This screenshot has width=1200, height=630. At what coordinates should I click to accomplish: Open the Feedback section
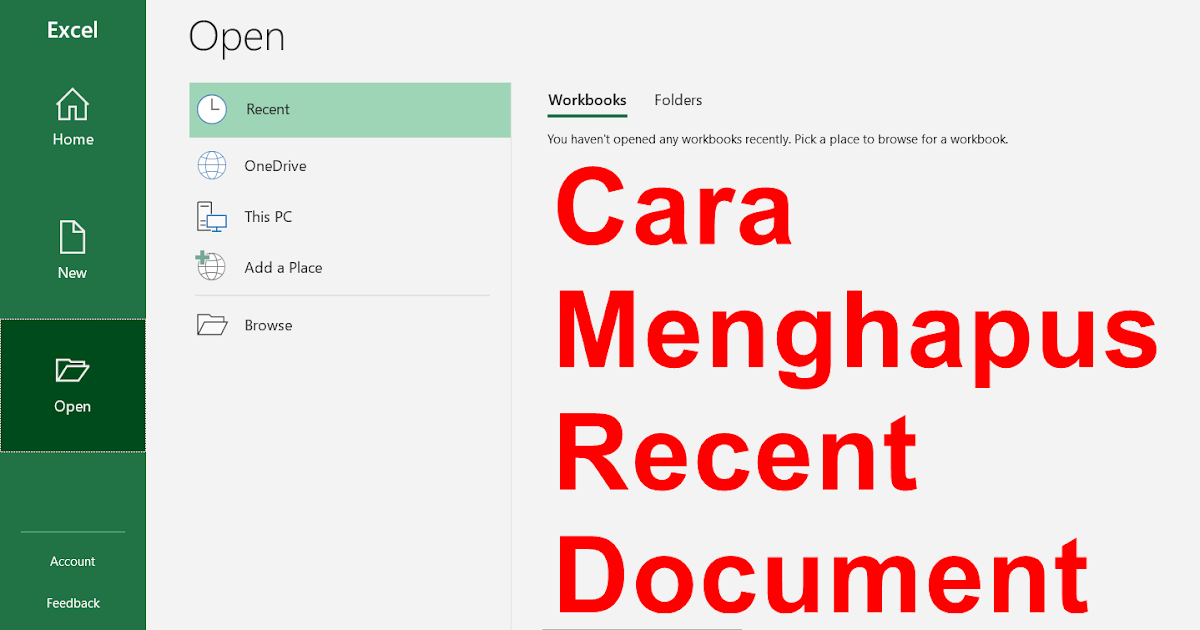pos(72,602)
